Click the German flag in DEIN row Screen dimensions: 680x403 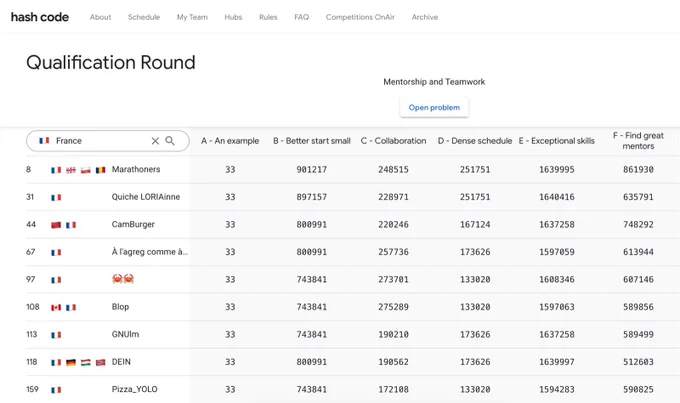(x=71, y=363)
